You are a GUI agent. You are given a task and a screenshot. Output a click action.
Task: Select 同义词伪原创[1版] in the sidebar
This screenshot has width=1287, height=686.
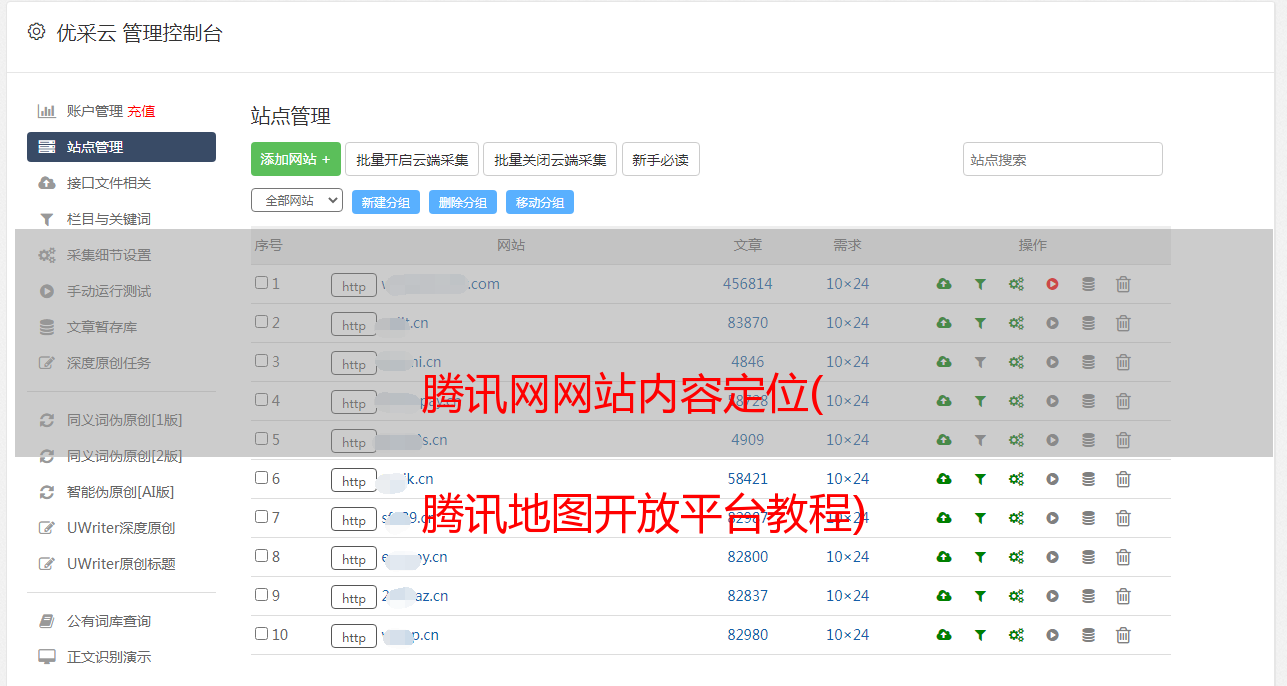[125, 420]
